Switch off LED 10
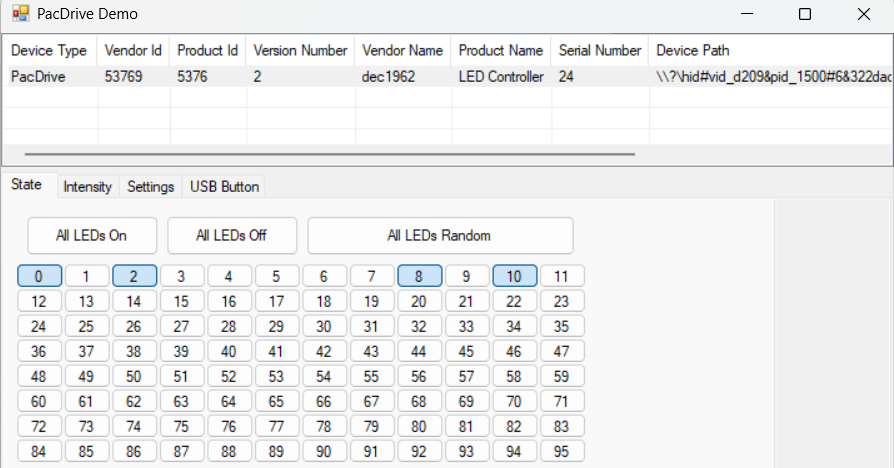Image resolution: width=894 pixels, height=468 pixels. pos(514,277)
